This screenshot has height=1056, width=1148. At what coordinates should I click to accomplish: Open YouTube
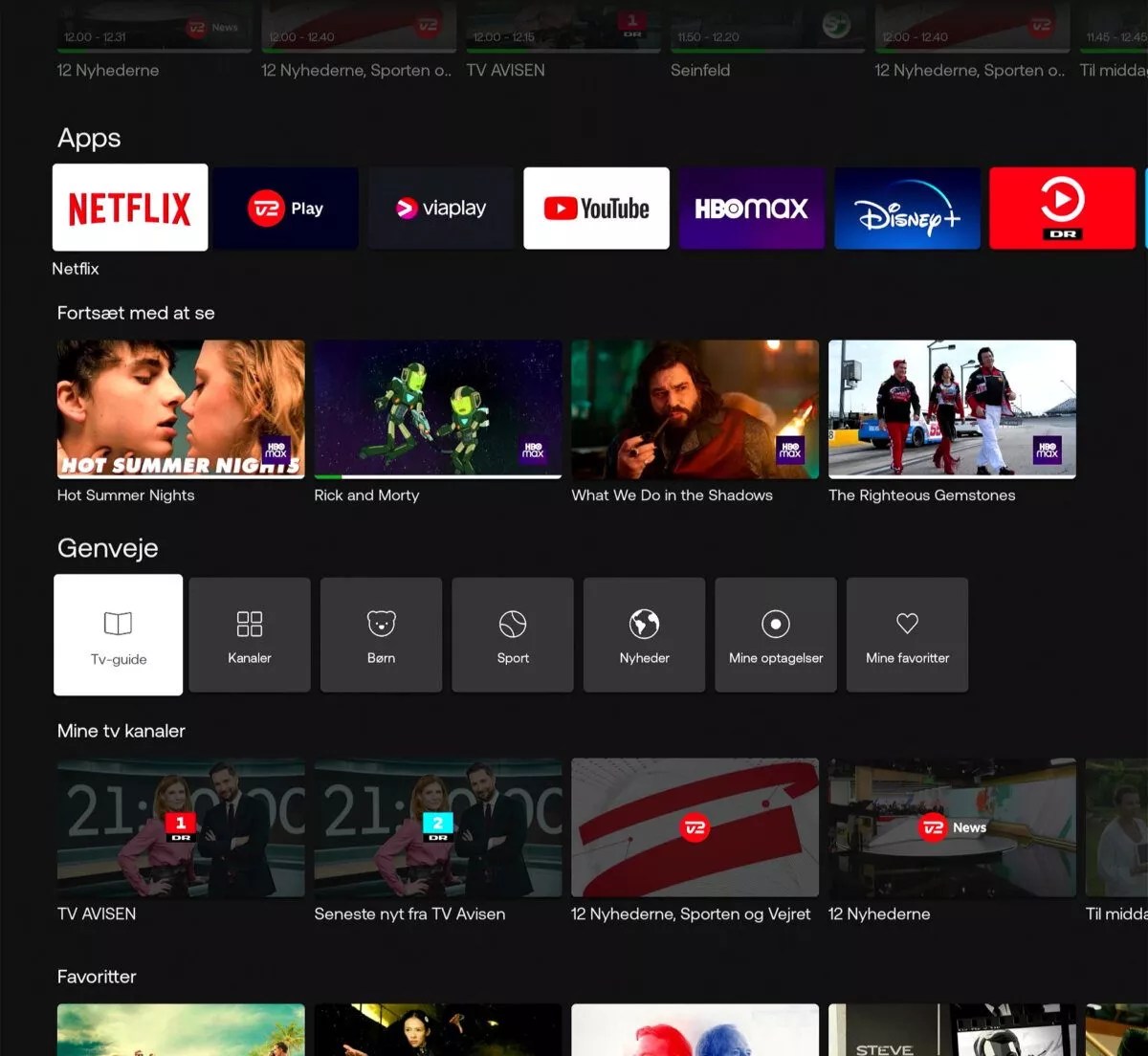[x=596, y=208]
